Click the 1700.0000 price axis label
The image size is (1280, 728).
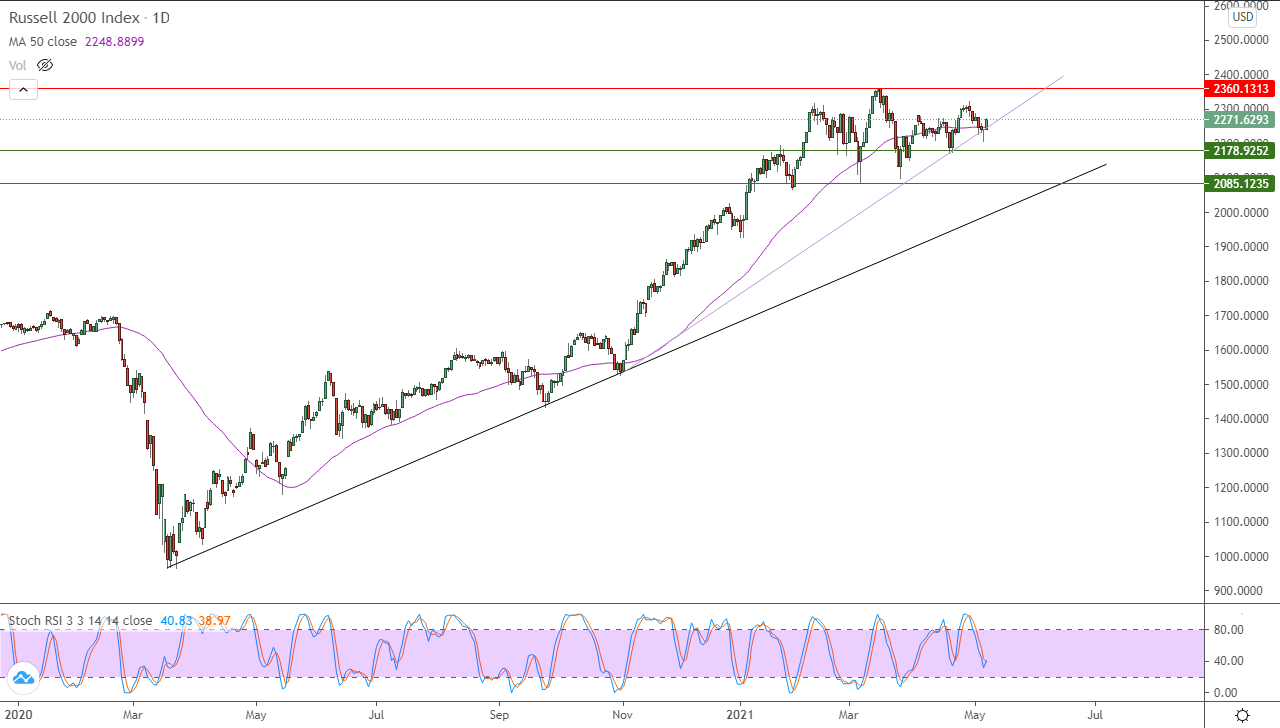(1241, 315)
